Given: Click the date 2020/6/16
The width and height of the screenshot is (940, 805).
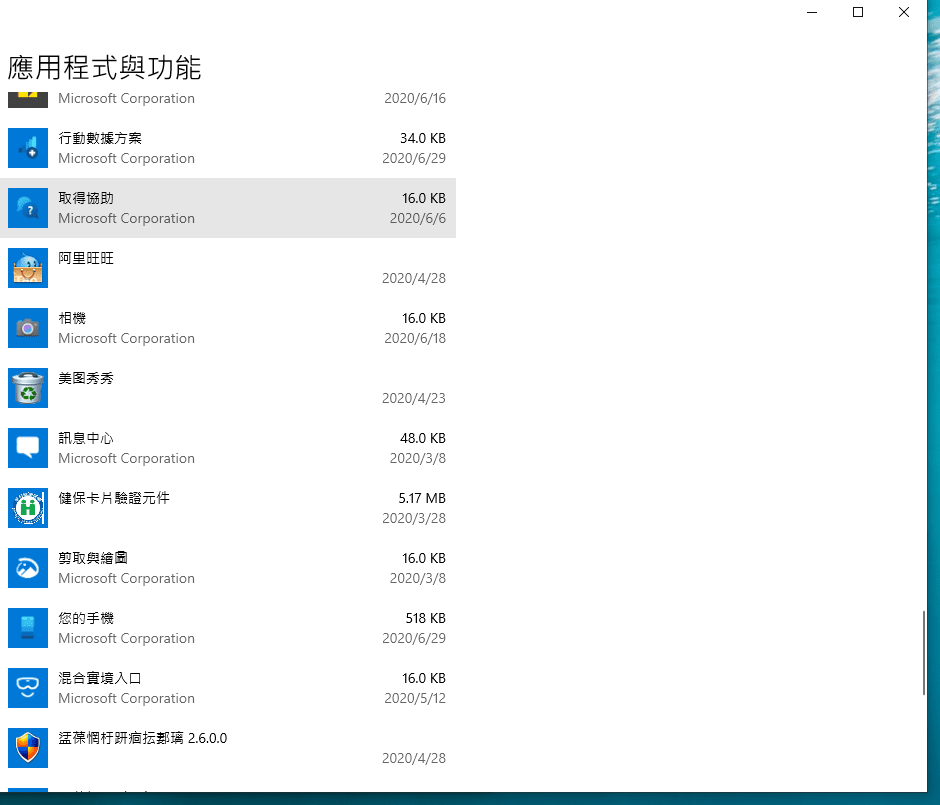Looking at the screenshot, I should (415, 98).
